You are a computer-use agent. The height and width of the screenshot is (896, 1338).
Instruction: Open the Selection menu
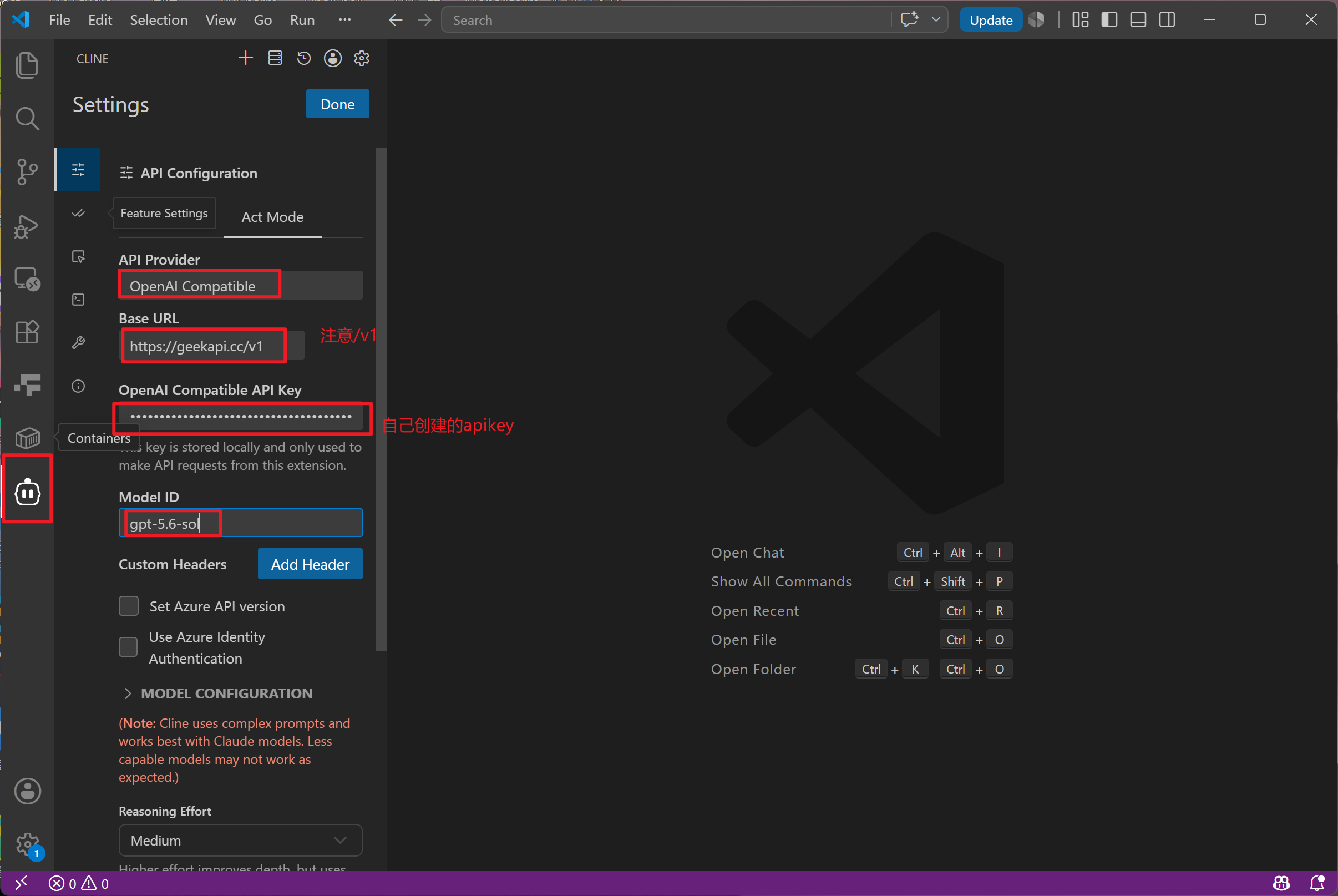click(159, 20)
